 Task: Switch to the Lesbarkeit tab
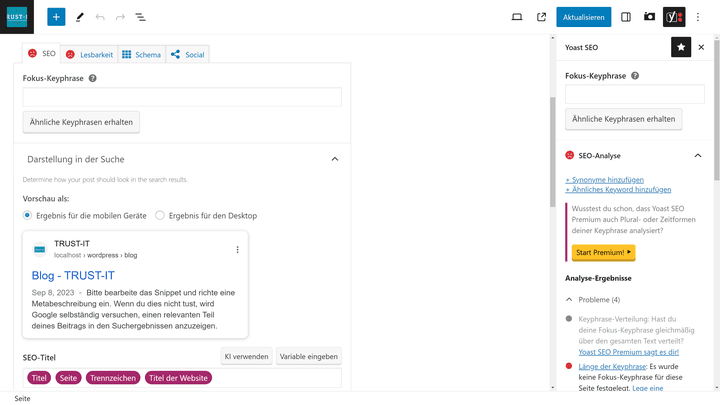[90, 55]
